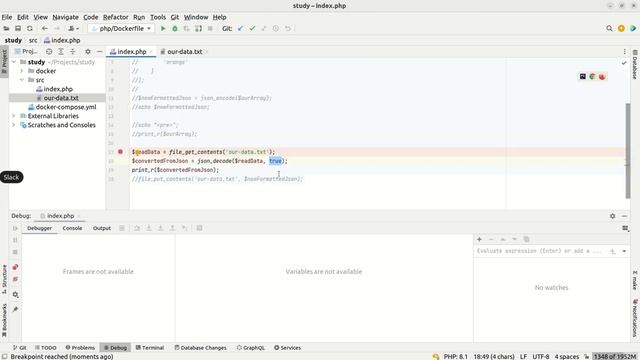The image size is (640, 360).
Task: Rollback changes with the undo arrow icon
Action: tap(288, 29)
